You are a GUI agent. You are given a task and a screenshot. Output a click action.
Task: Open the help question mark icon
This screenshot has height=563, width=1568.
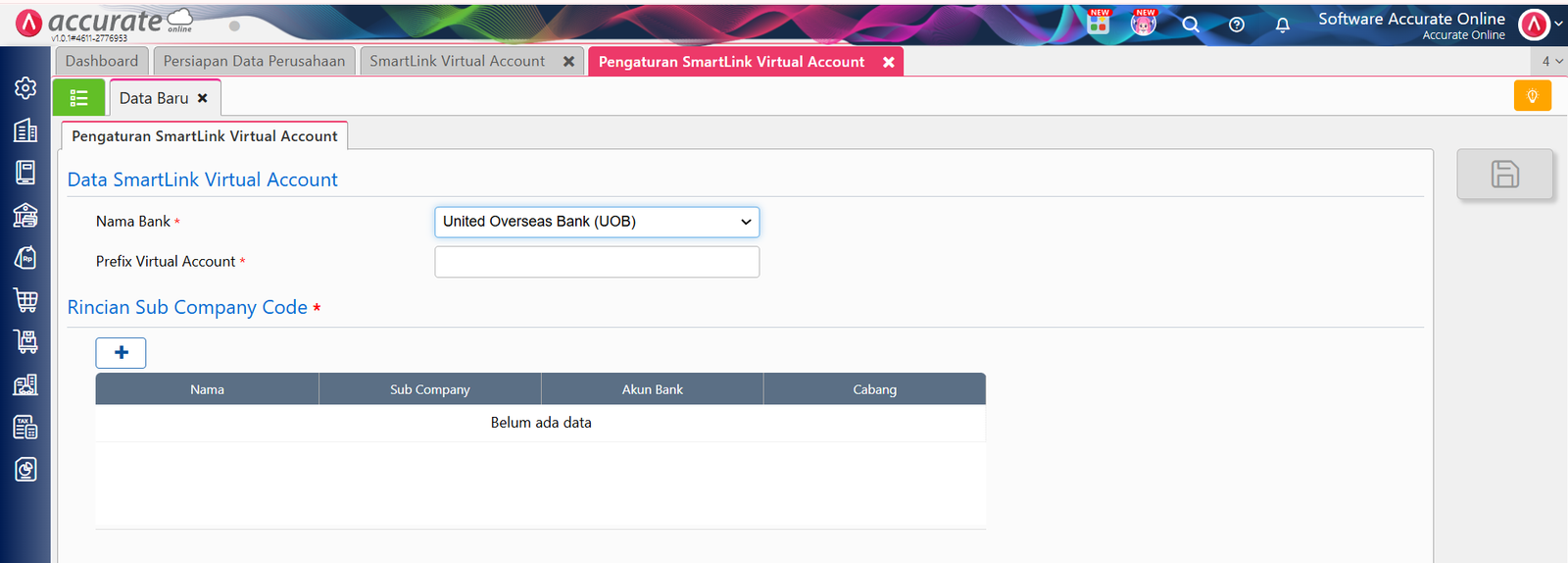pos(1237,25)
